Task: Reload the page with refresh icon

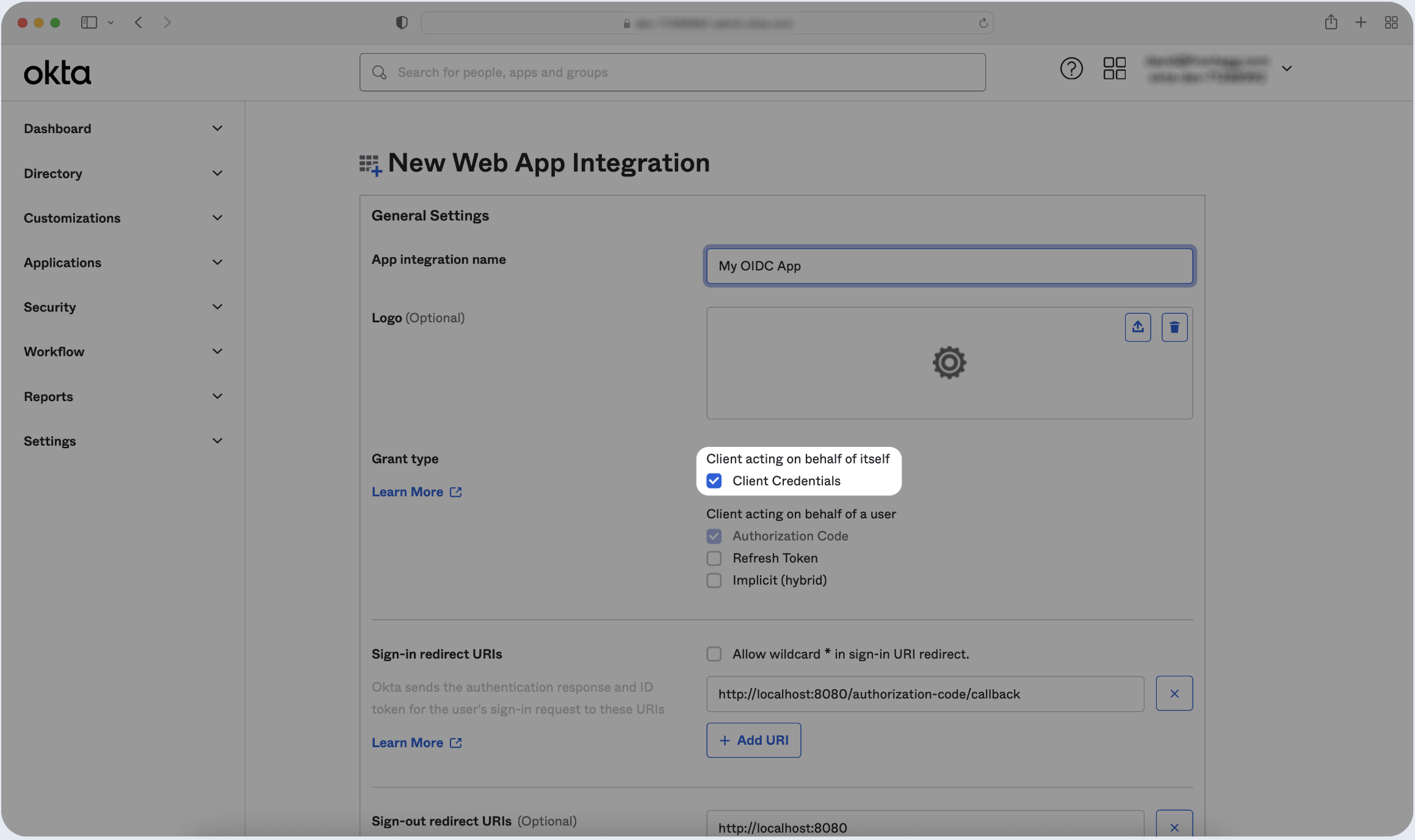Action: [x=983, y=23]
